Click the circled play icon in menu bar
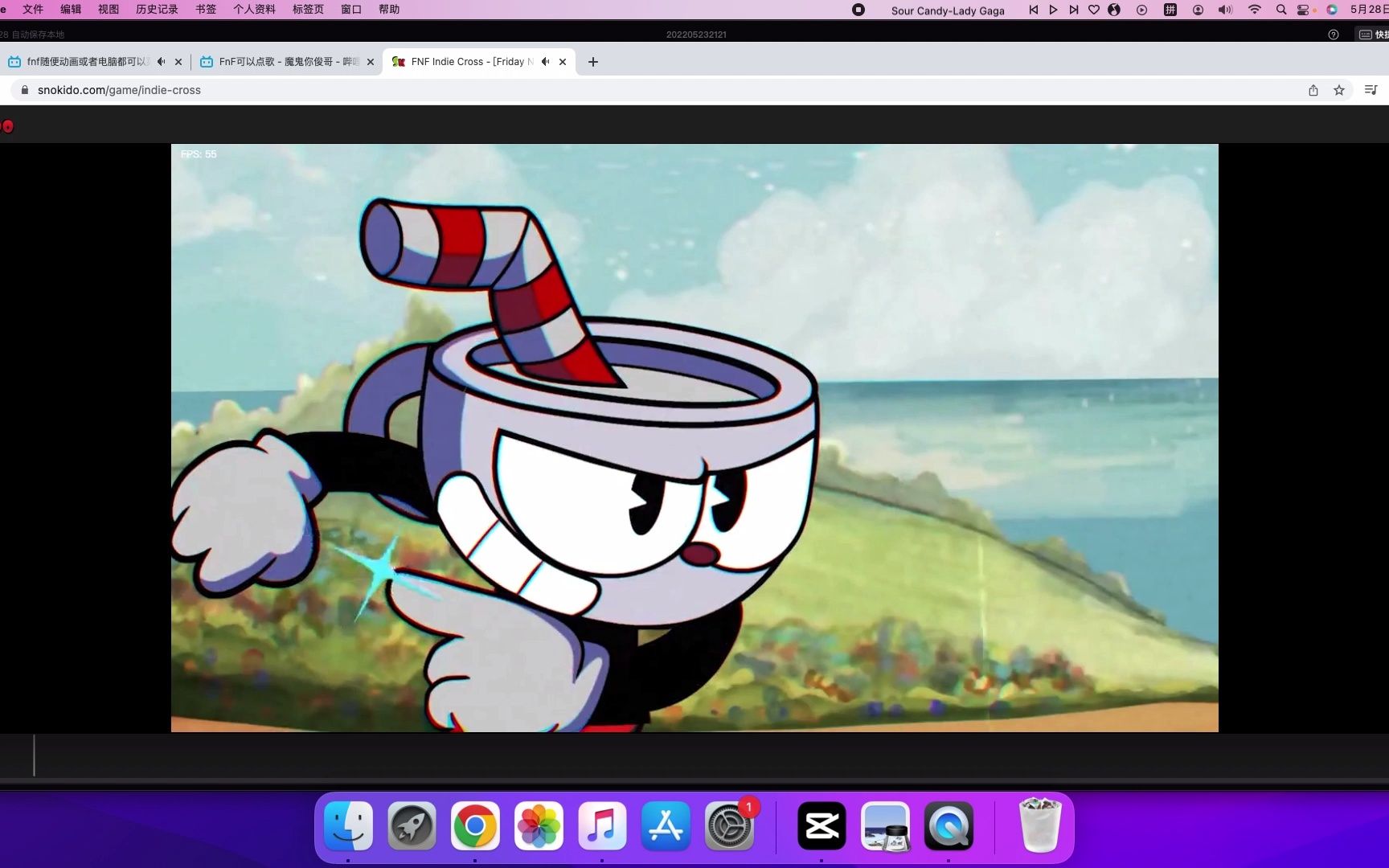This screenshot has width=1389, height=868. pyautogui.click(x=1141, y=10)
